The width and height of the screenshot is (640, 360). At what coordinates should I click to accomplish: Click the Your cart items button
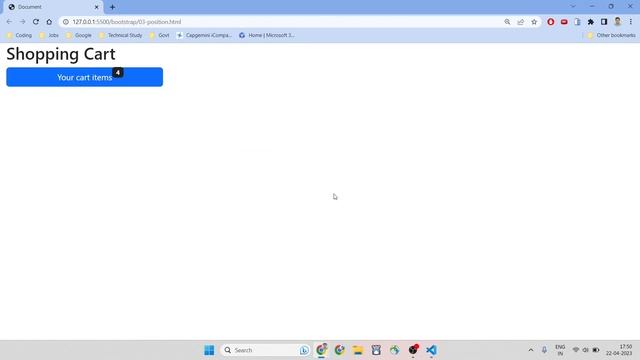pos(84,77)
